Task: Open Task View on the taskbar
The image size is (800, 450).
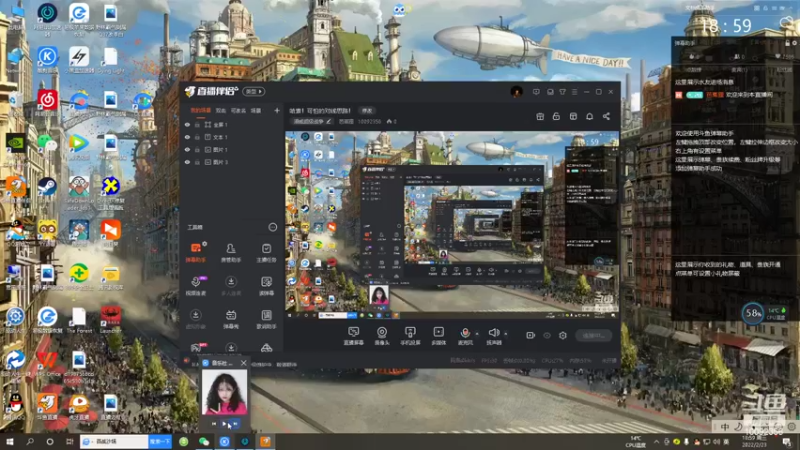Action: [69, 441]
